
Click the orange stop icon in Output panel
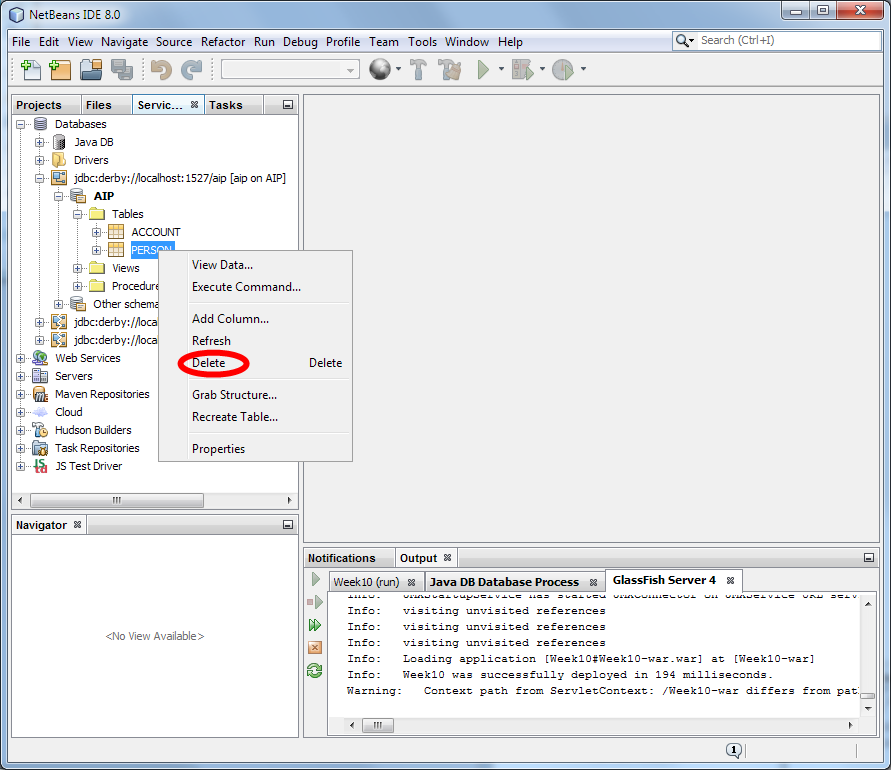pos(315,648)
